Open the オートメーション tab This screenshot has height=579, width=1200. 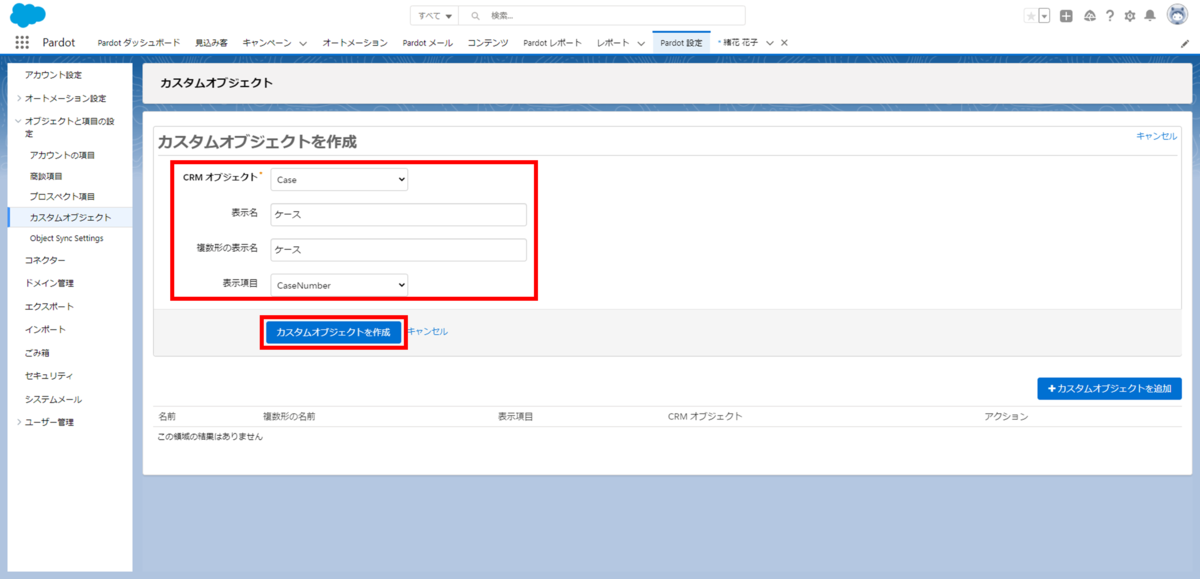[x=355, y=43]
